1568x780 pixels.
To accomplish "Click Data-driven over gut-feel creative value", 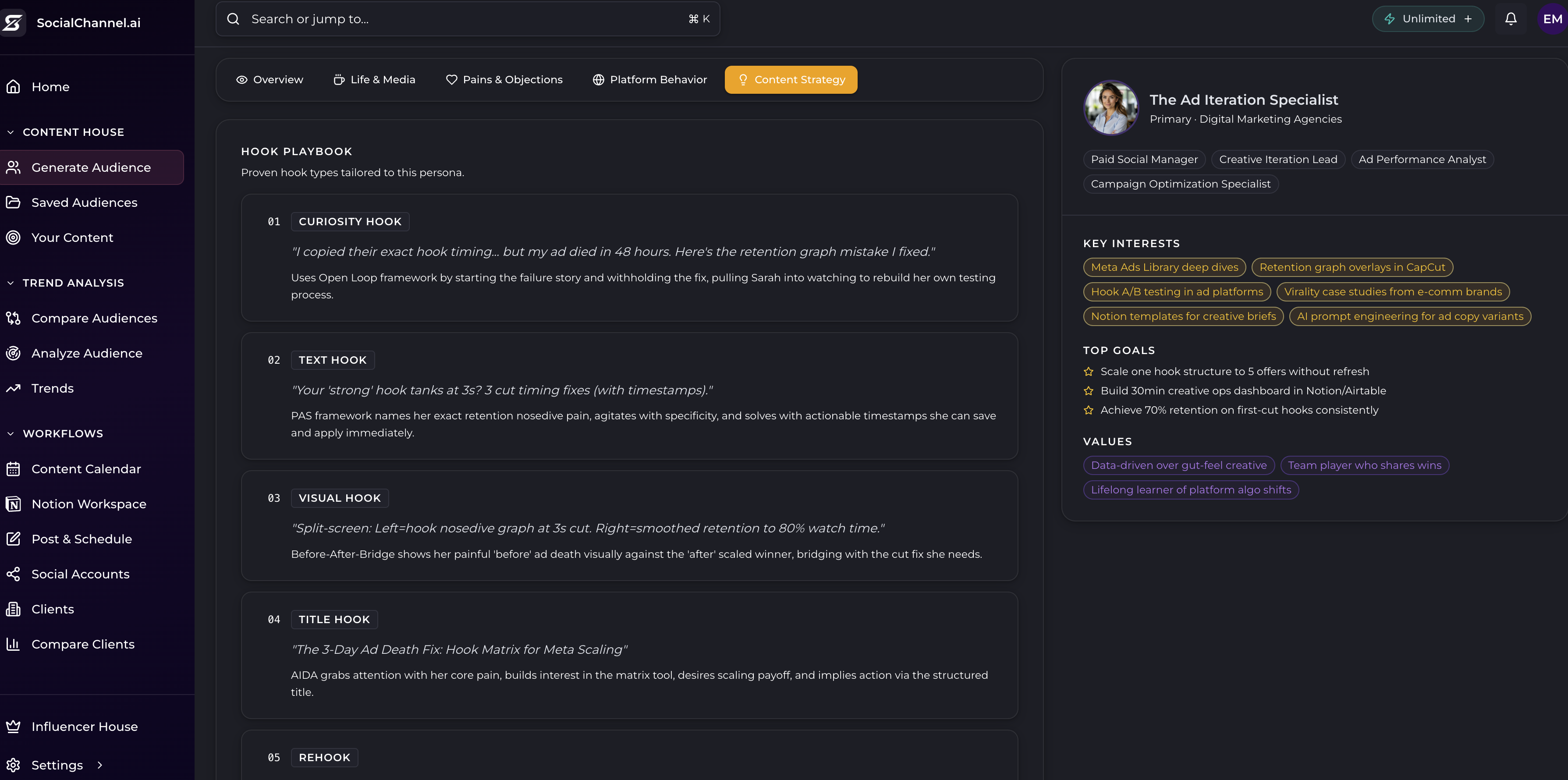I will tap(1178, 465).
